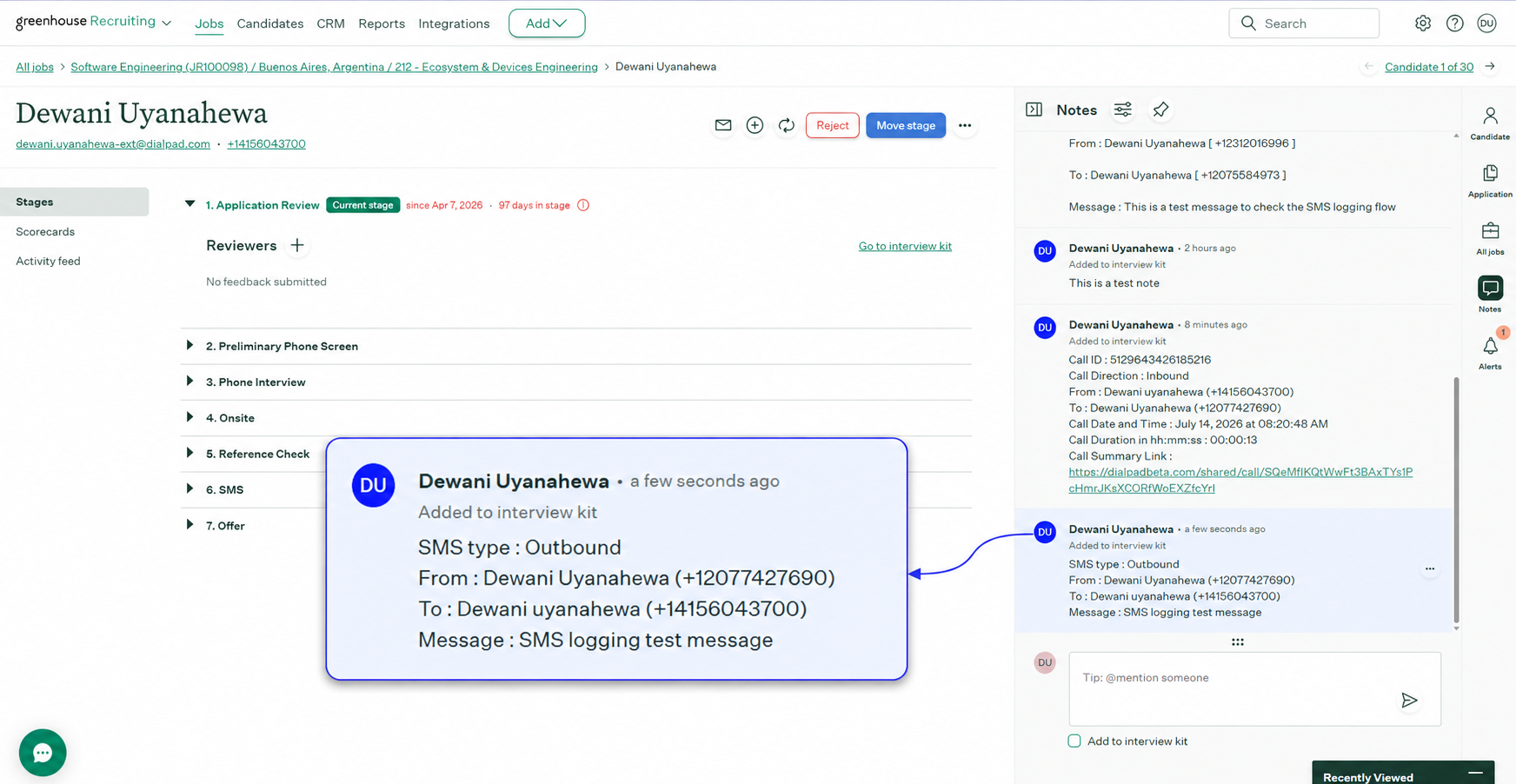Open the email candidate envelope icon
Viewport: 1516px width, 784px height.
723,125
